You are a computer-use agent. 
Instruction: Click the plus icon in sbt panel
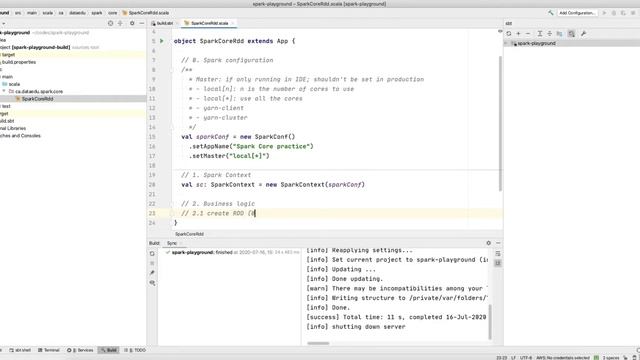[518, 34]
